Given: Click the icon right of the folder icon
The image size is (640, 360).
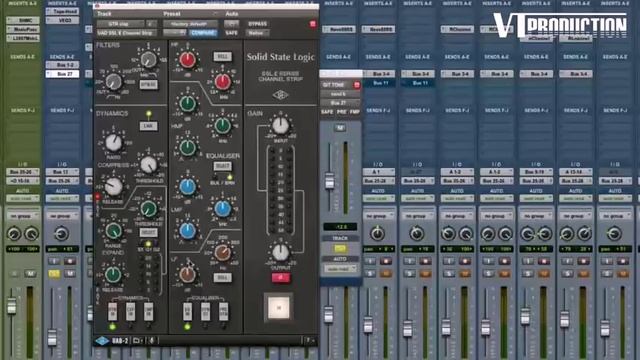Looking at the screenshot, I should coord(151,340).
